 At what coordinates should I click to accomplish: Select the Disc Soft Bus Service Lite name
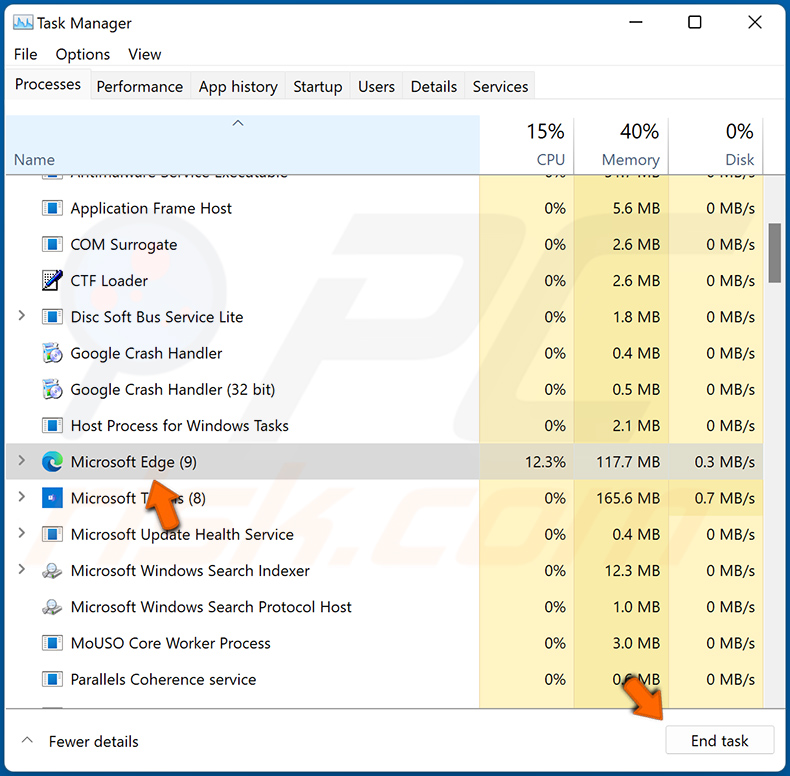point(157,317)
